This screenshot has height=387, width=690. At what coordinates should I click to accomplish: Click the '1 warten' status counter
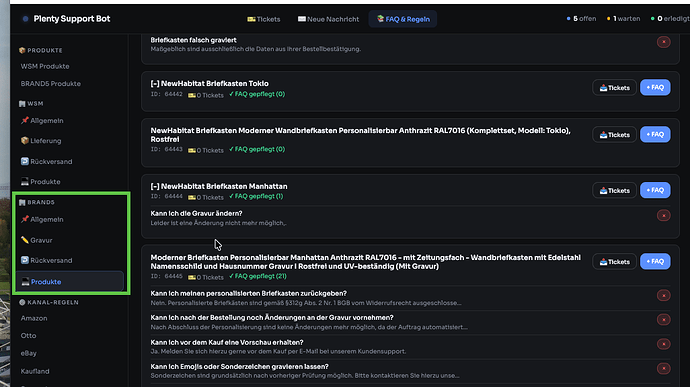tap(624, 18)
